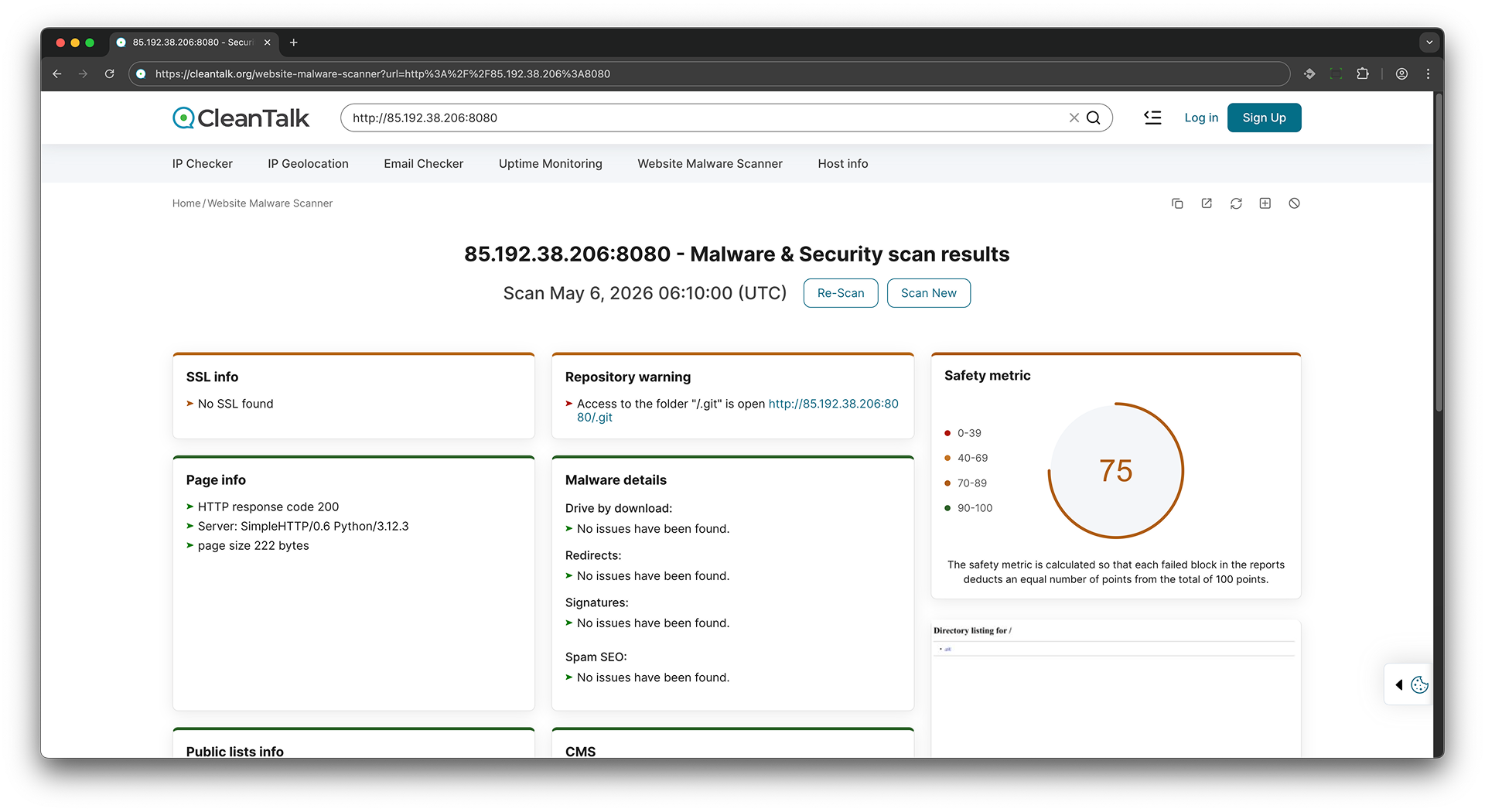Open the cookie settings icon
1485x812 pixels.
coord(1419,684)
